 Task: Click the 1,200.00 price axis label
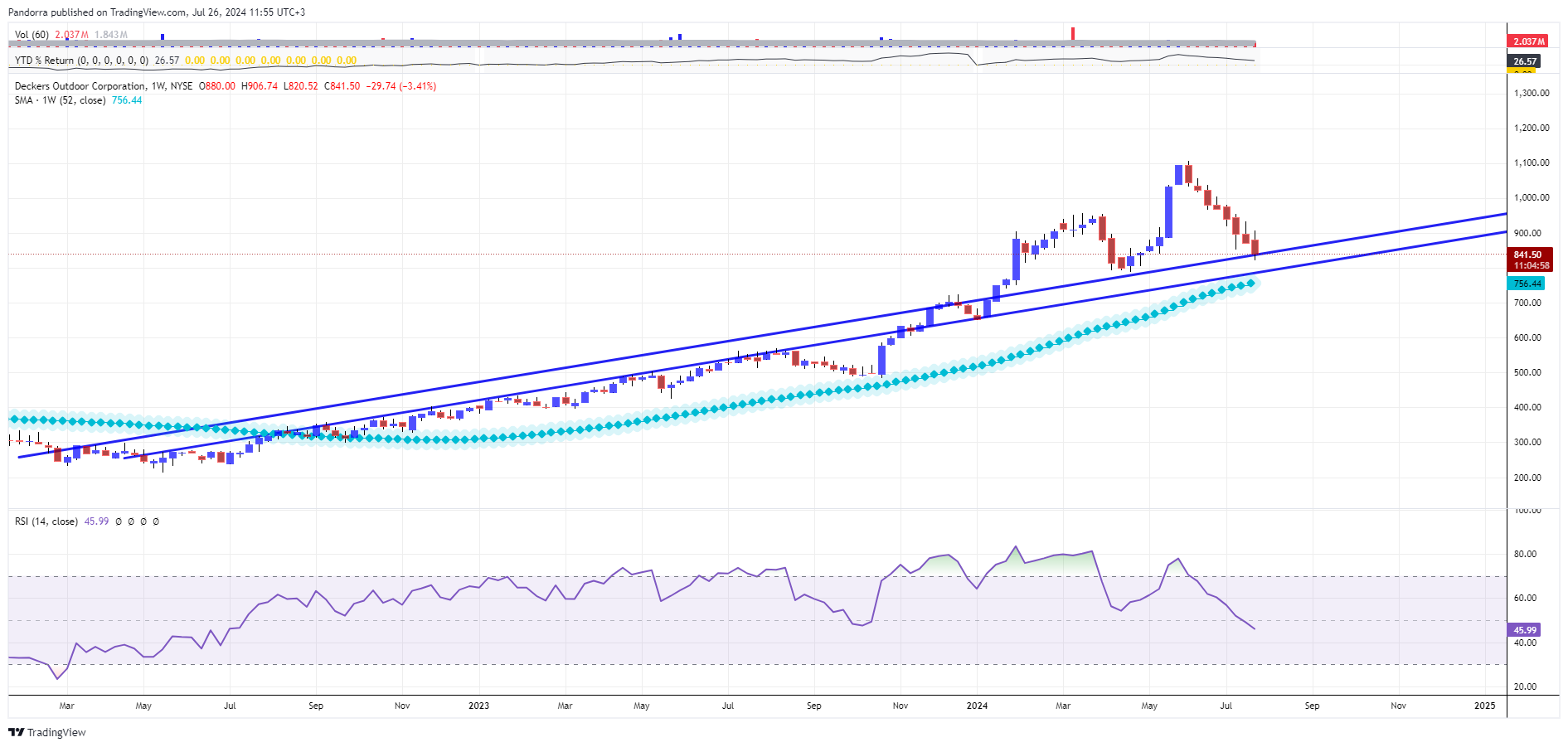click(1532, 128)
